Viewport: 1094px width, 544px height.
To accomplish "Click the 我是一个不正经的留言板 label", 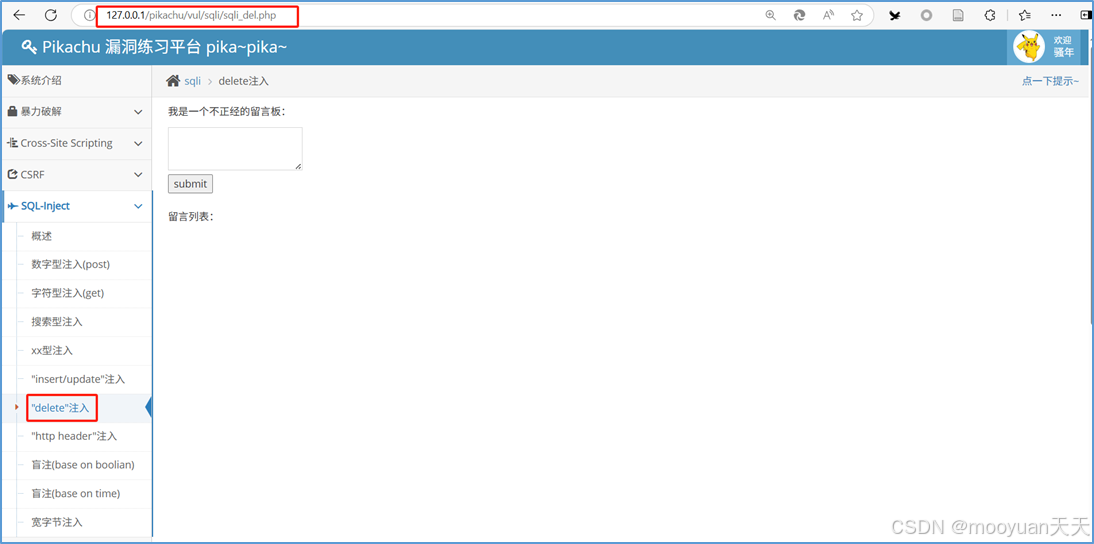I will click(x=227, y=112).
